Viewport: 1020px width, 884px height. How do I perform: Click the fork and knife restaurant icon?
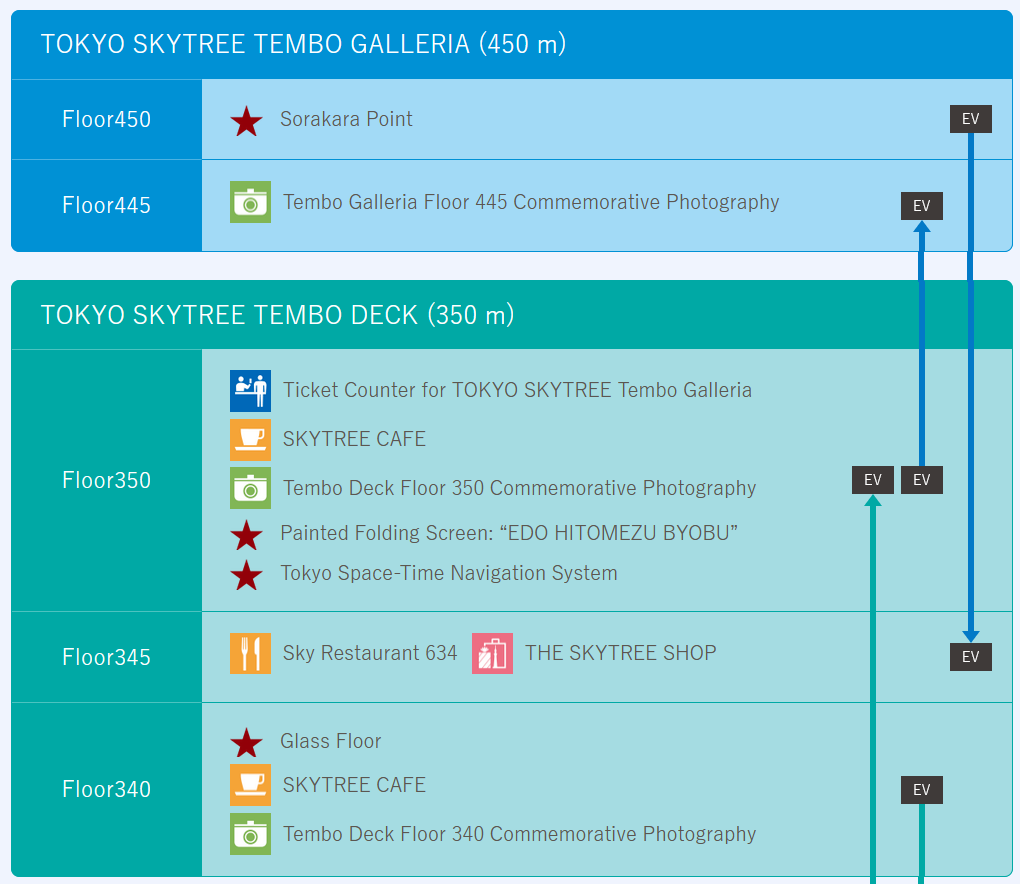click(250, 653)
